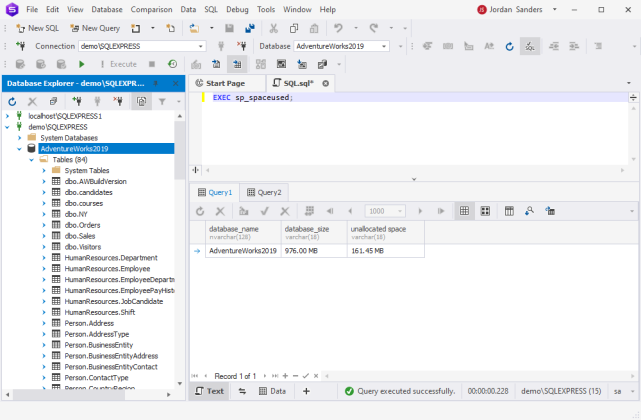The height and width of the screenshot is (420, 641).
Task: Open the Debug menu
Action: click(x=237, y=9)
